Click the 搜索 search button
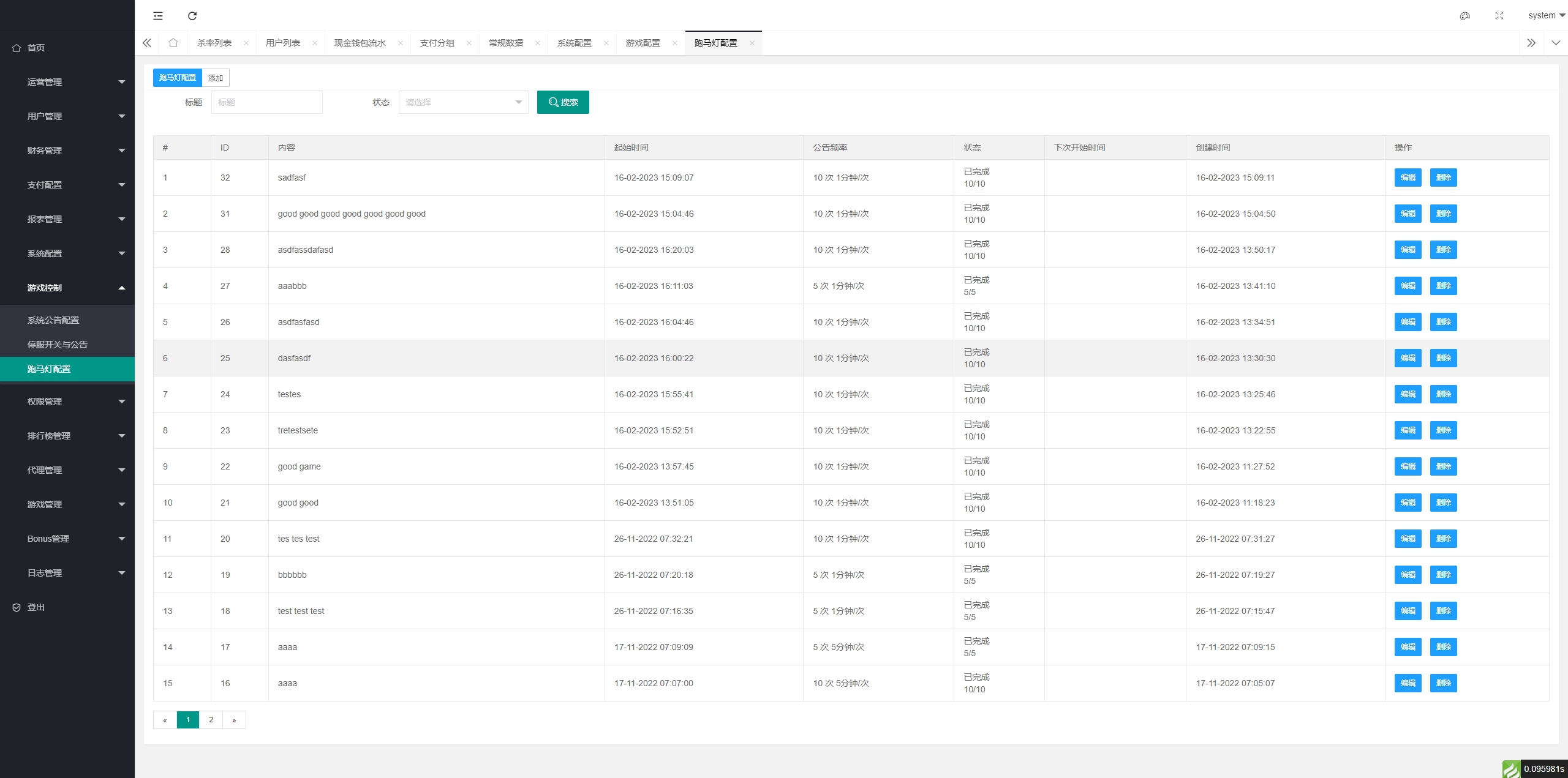The height and width of the screenshot is (778, 1568). point(563,102)
